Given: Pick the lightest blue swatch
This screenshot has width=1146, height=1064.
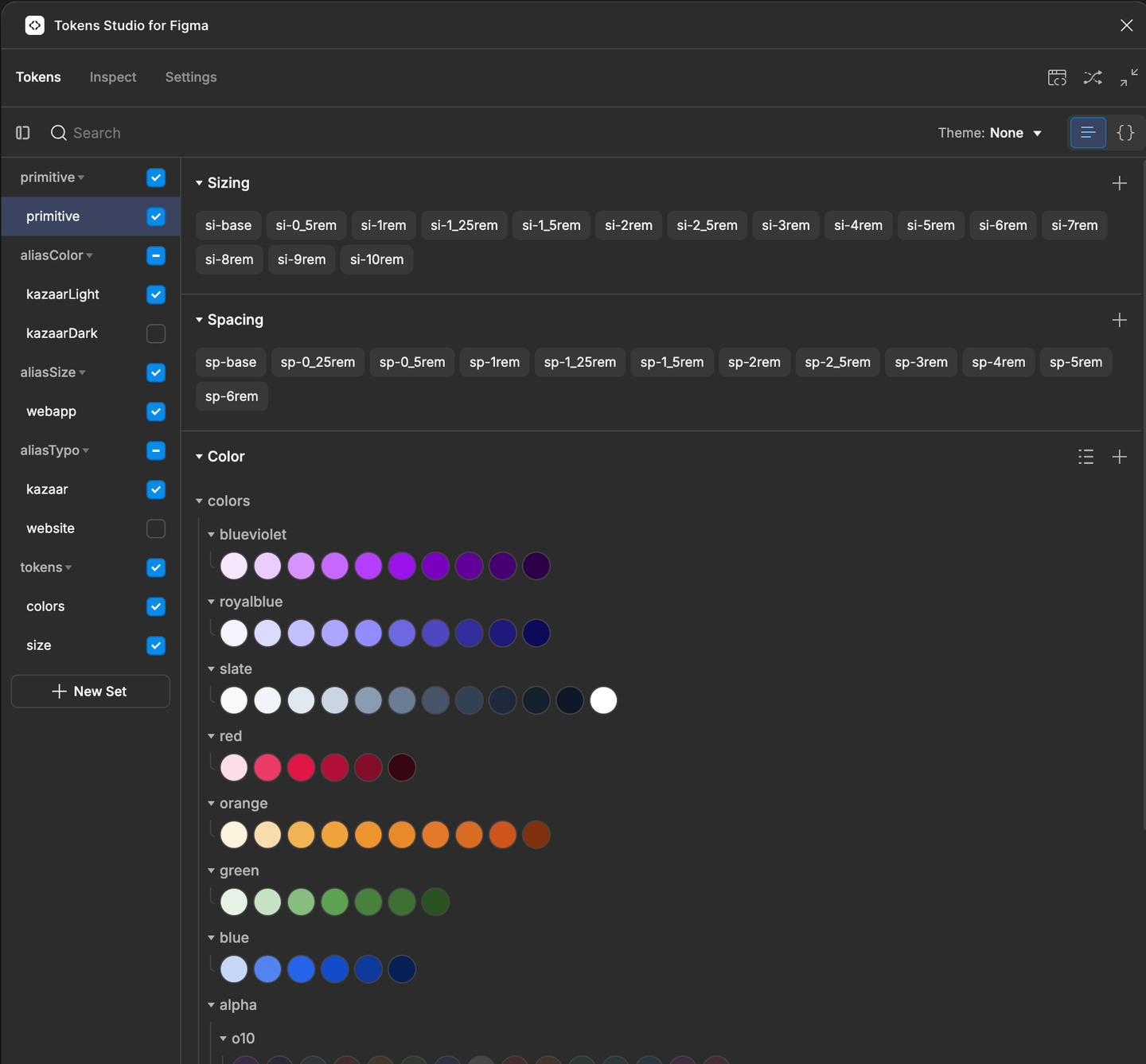Looking at the screenshot, I should [234, 969].
